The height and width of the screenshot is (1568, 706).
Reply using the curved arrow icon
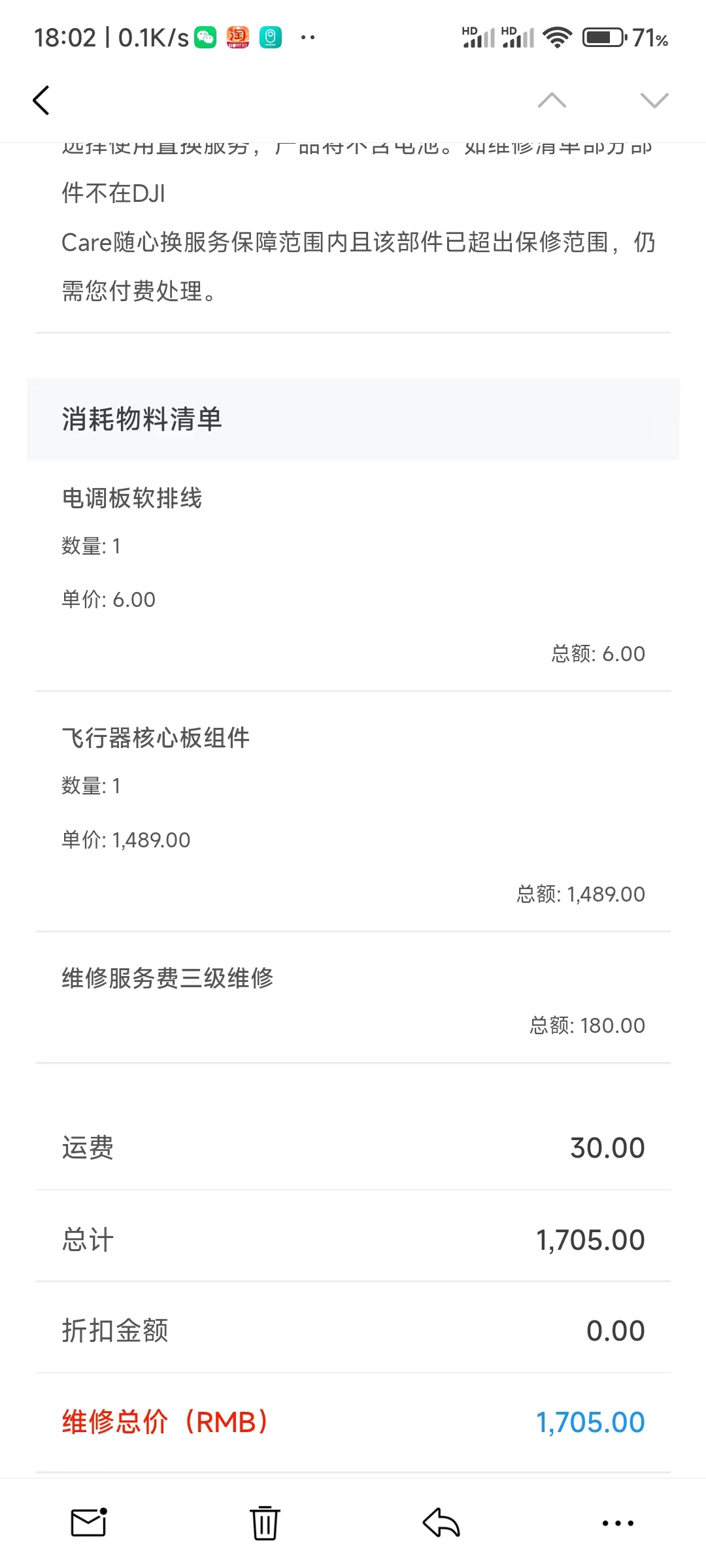[x=441, y=1523]
